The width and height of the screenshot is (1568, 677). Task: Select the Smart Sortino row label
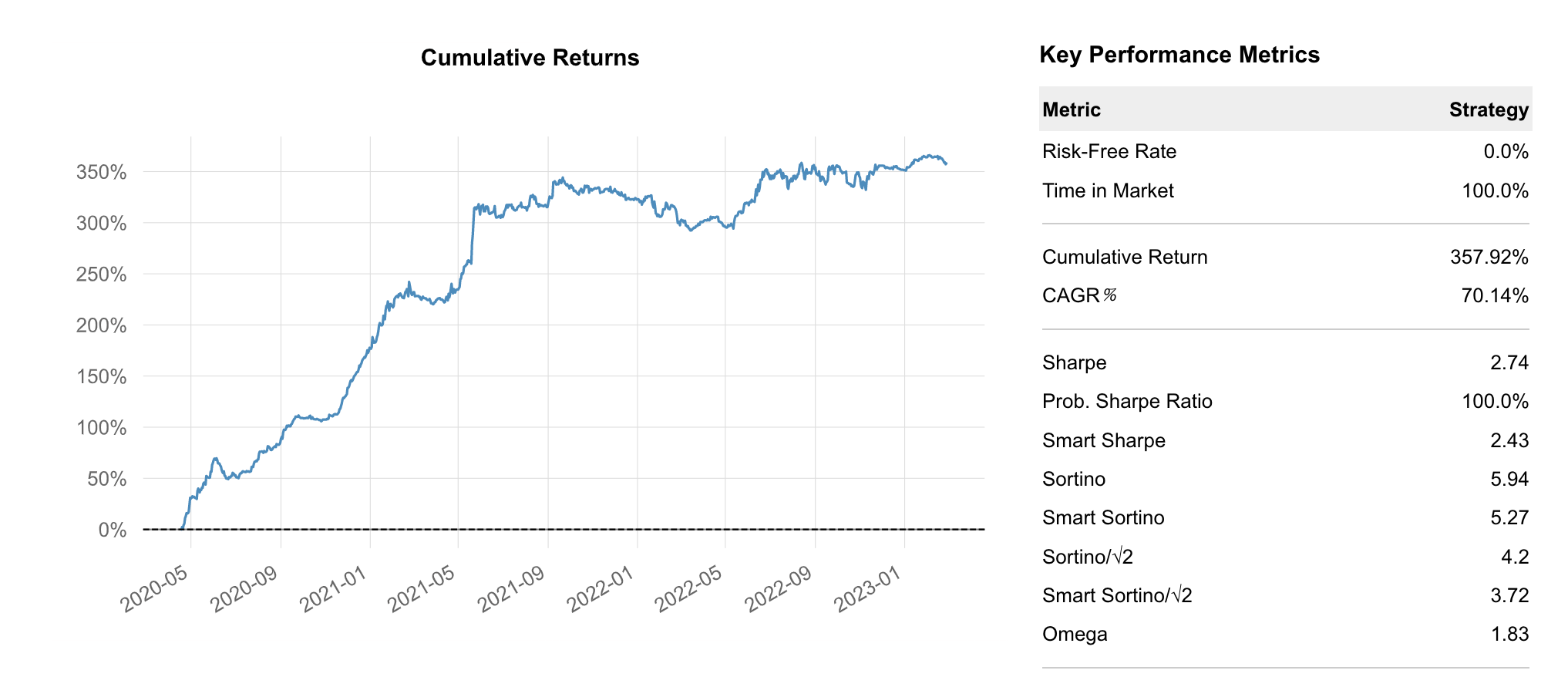click(1102, 517)
